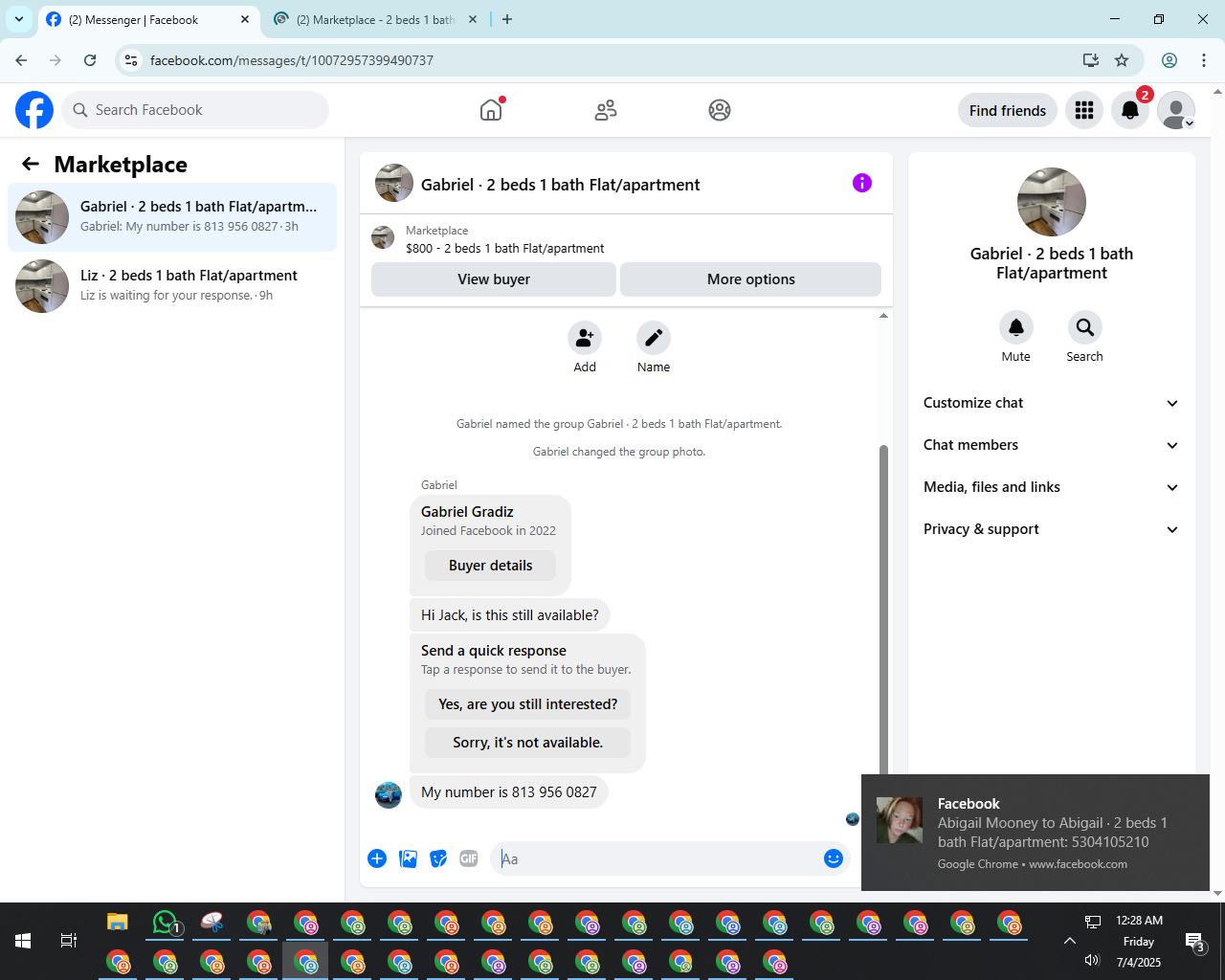Viewport: 1225px width, 980px height.
Task: Open the Facebook menu grid icon
Action: 1084,110
